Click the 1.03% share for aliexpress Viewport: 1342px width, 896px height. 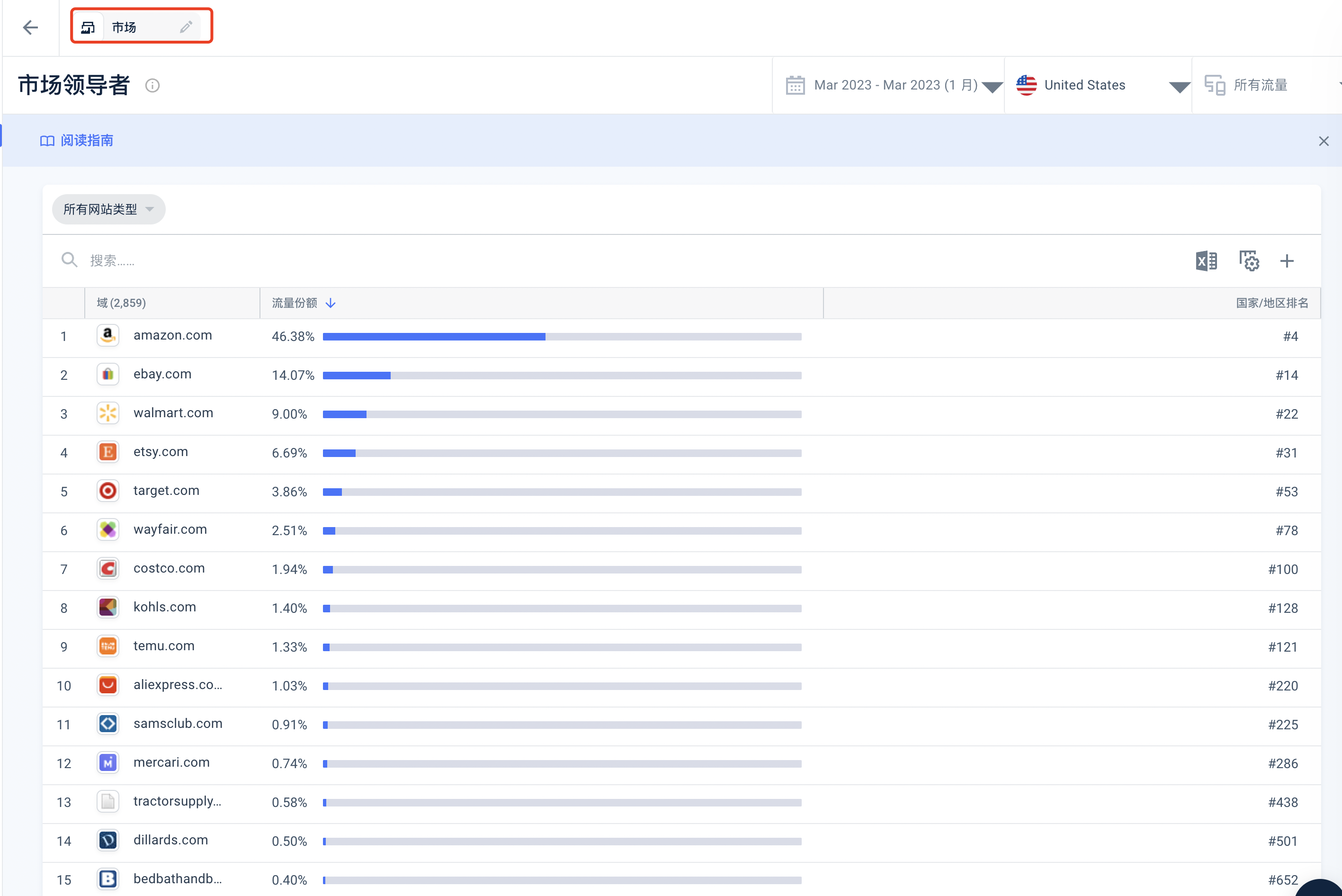(x=289, y=686)
